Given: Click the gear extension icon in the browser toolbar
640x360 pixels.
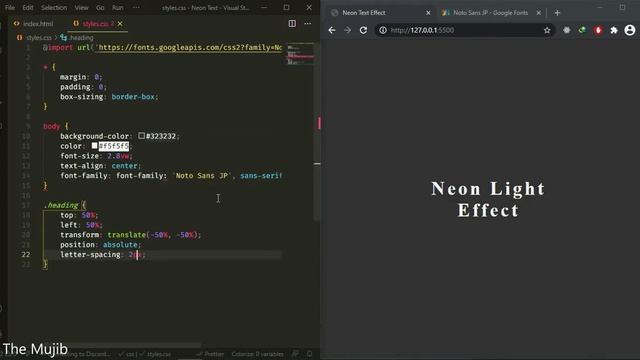Looking at the screenshot, I should (567, 30).
